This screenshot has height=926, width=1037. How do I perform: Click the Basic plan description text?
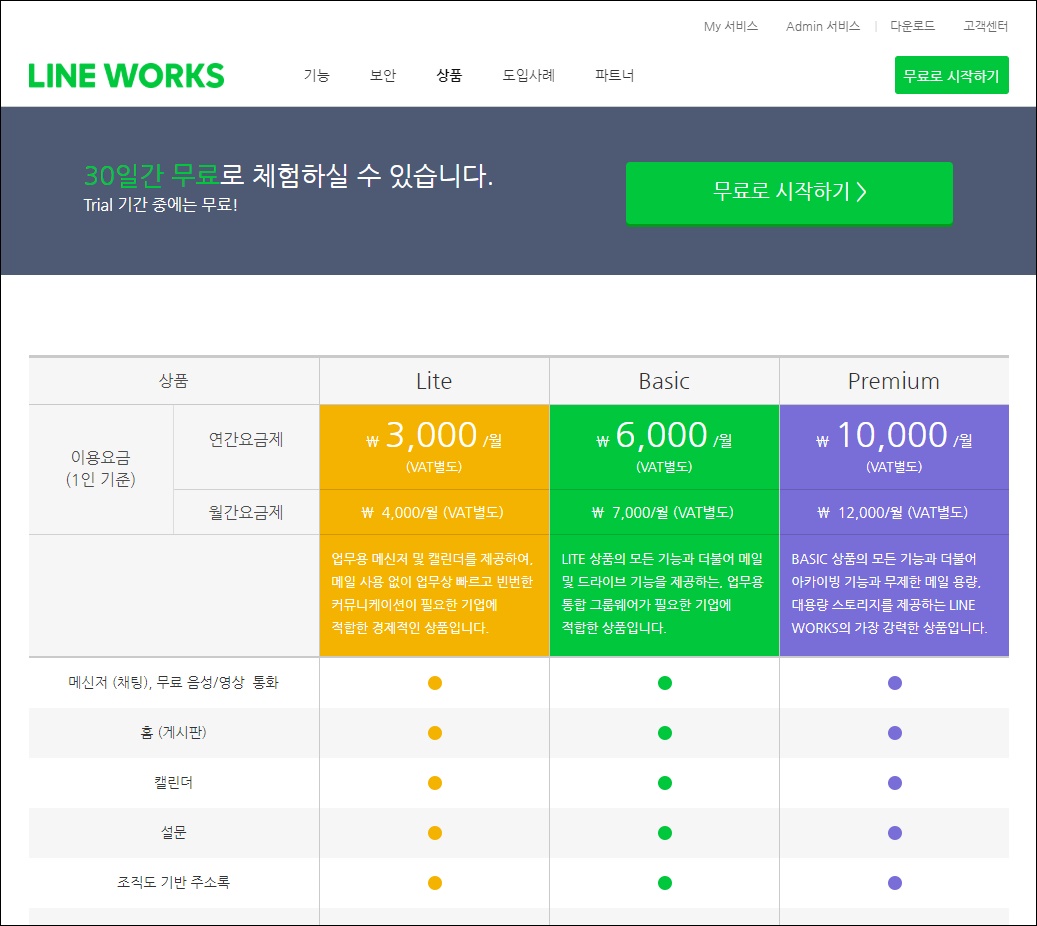(x=662, y=593)
